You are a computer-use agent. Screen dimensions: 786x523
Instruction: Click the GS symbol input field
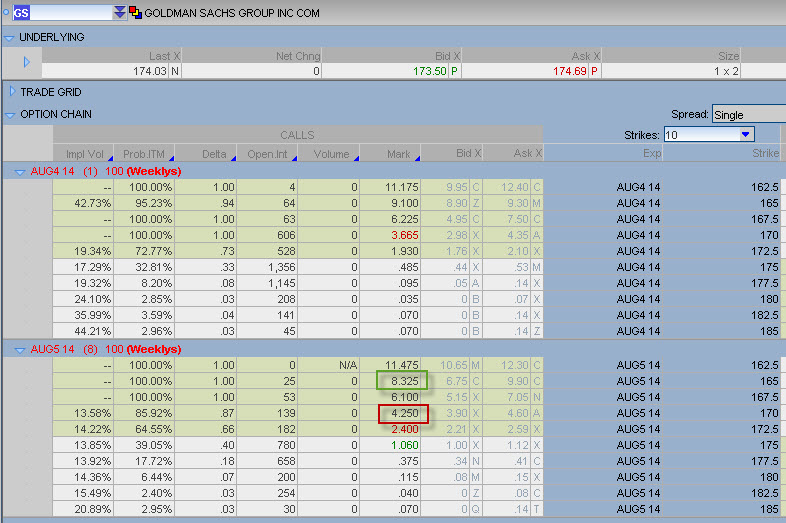click(x=60, y=13)
